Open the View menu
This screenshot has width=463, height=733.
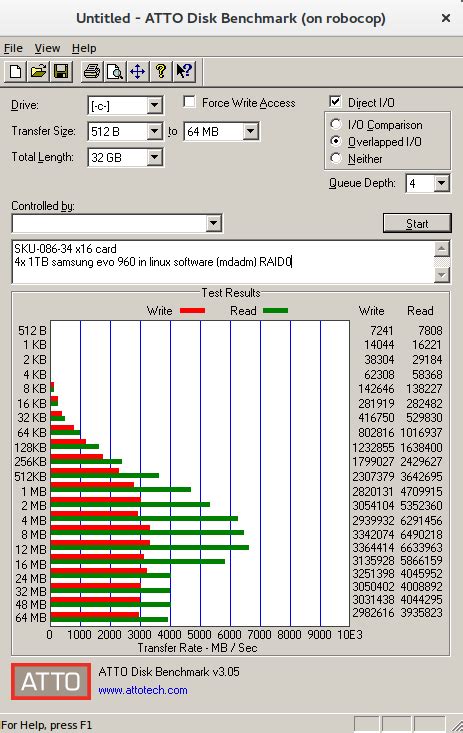pos(47,48)
